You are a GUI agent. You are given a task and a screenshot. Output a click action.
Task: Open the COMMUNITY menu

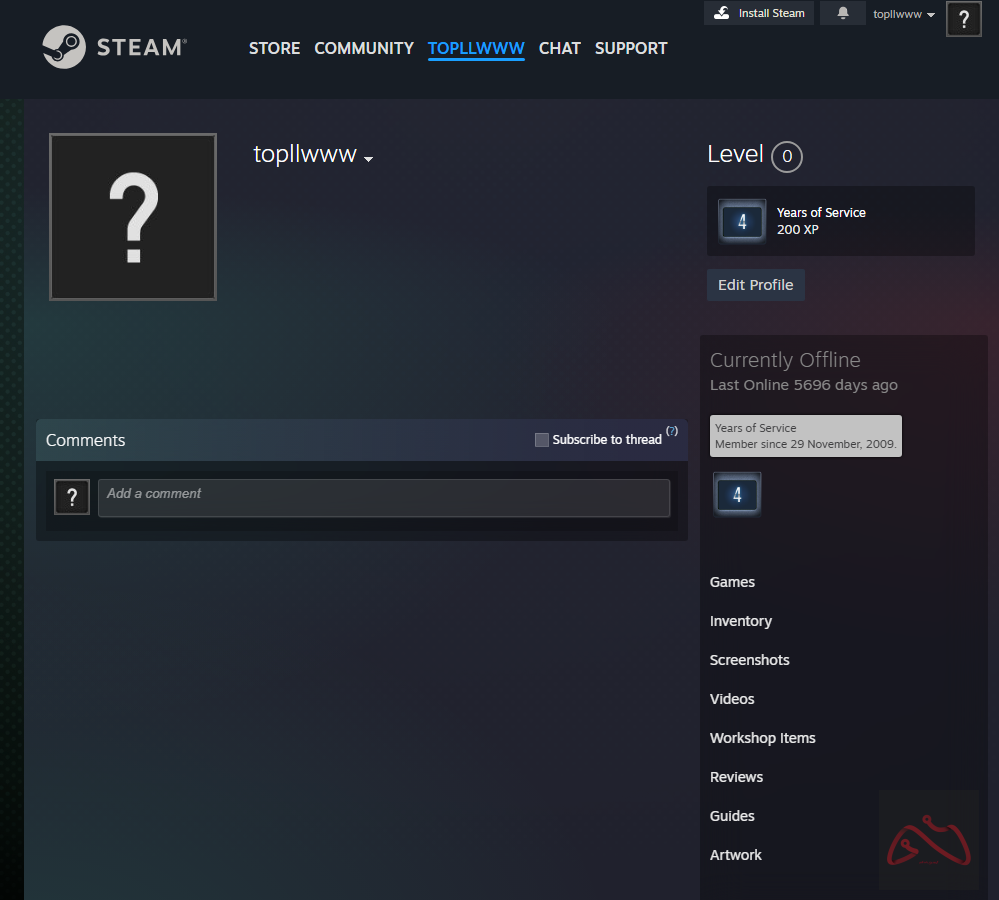[x=364, y=48]
